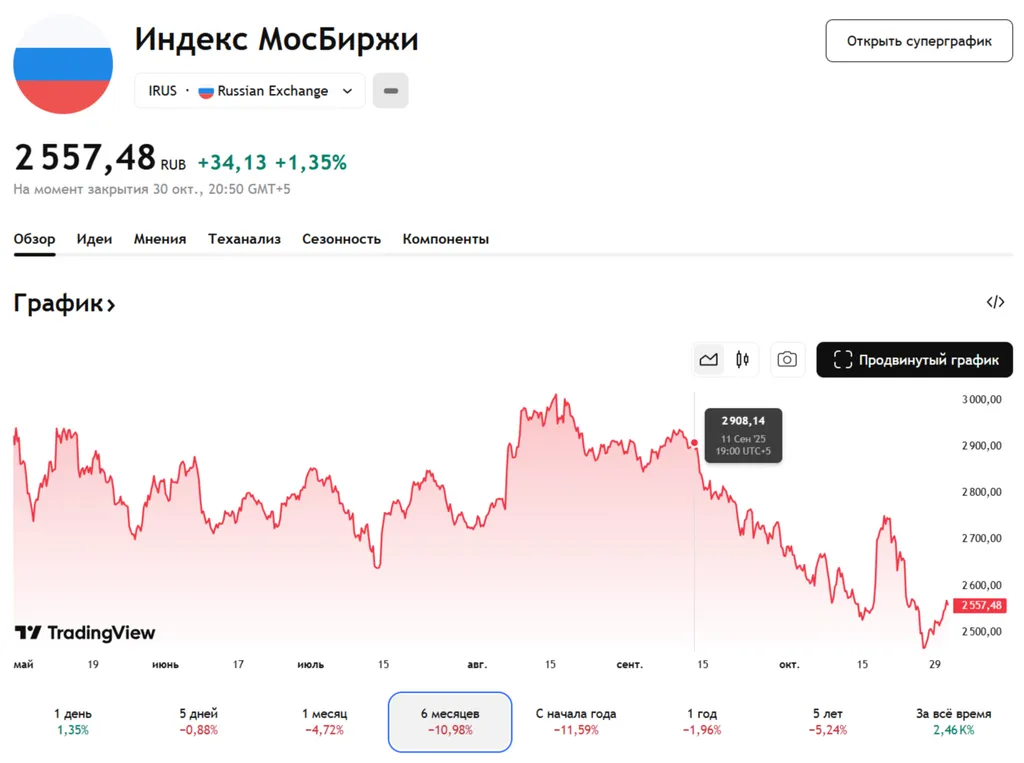Click the Russian flag index logo
This screenshot has height=763, width=1024.
[x=63, y=64]
